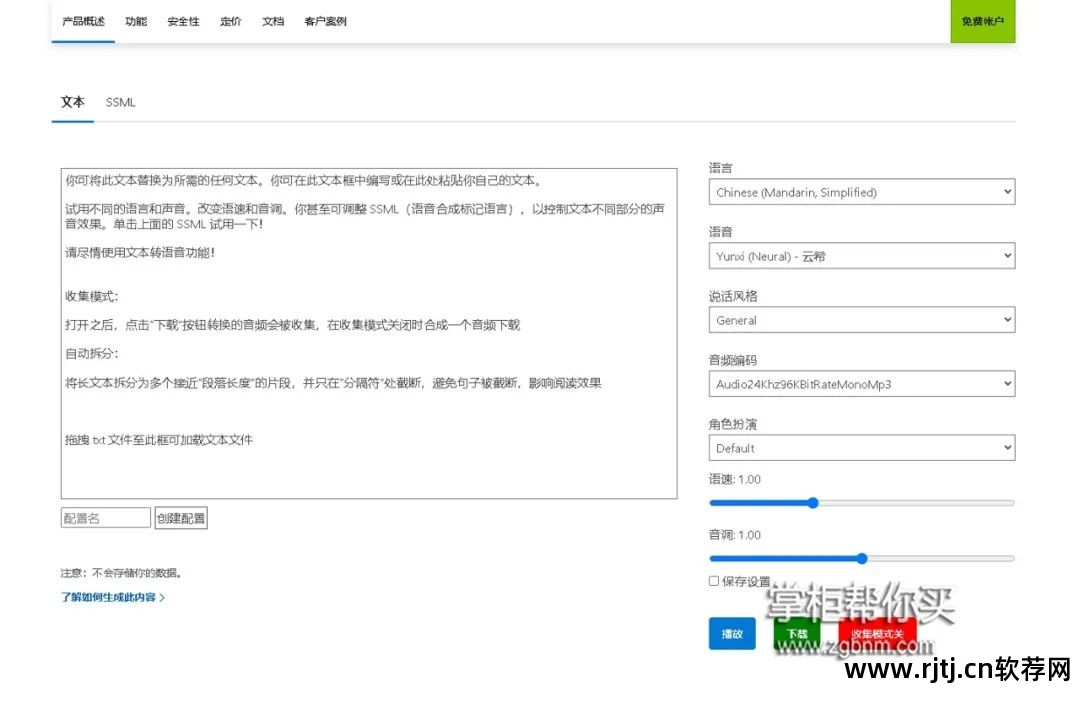Click the 注意: 不会存储你的数据 note
This screenshot has height=715, width=1080.
121,572
